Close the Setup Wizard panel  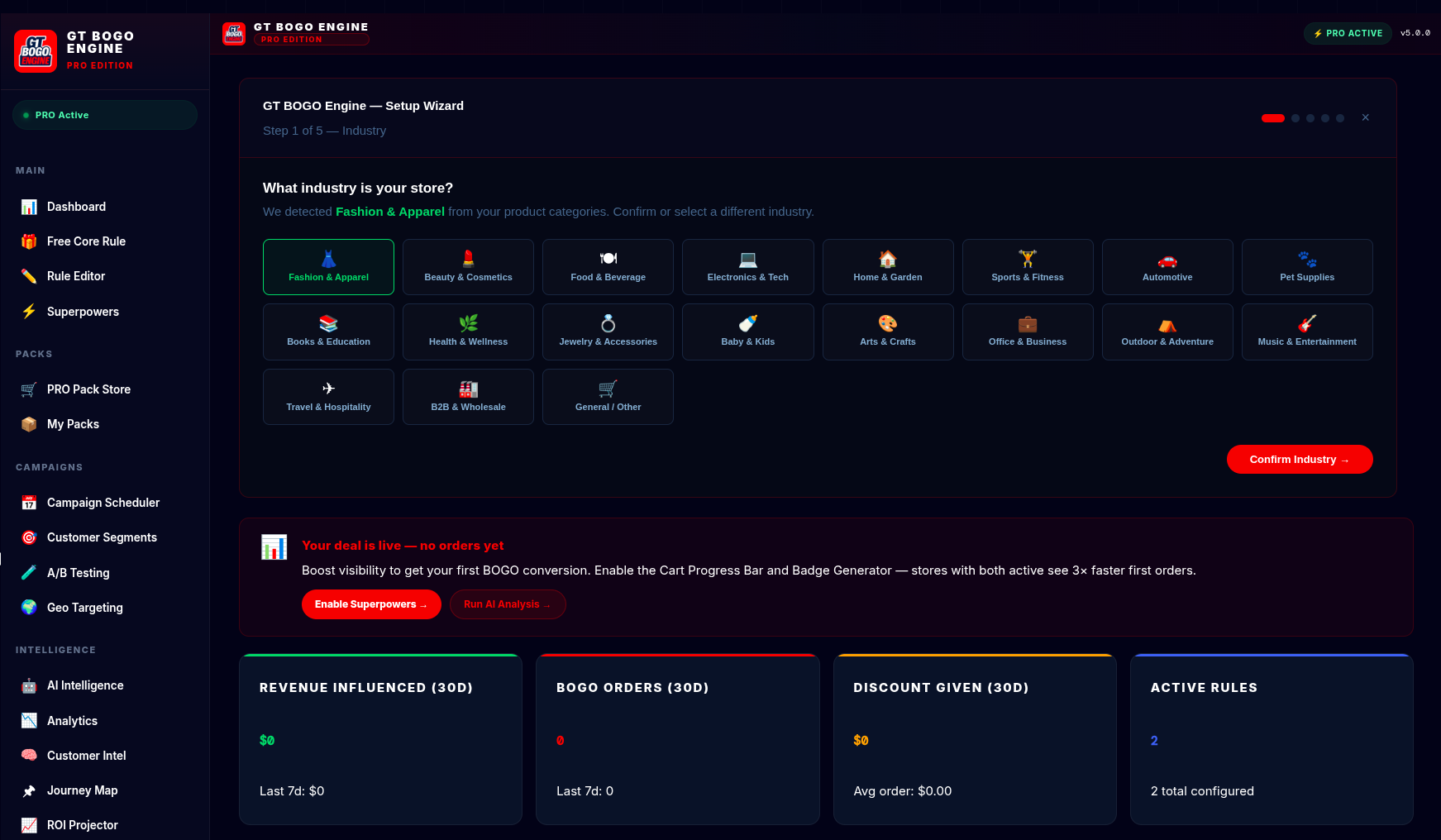[x=1366, y=117]
